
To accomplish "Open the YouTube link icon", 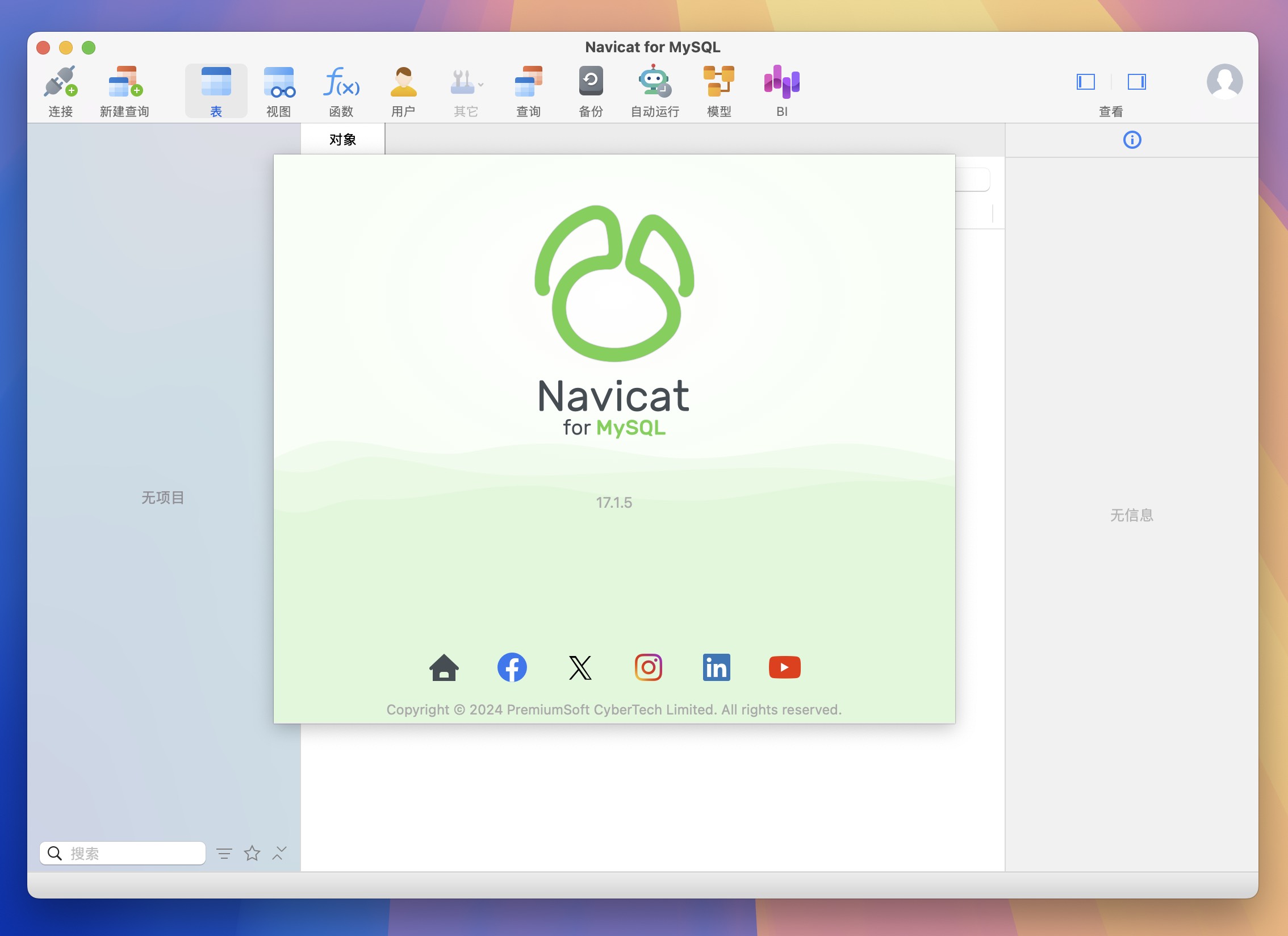I will (x=785, y=667).
